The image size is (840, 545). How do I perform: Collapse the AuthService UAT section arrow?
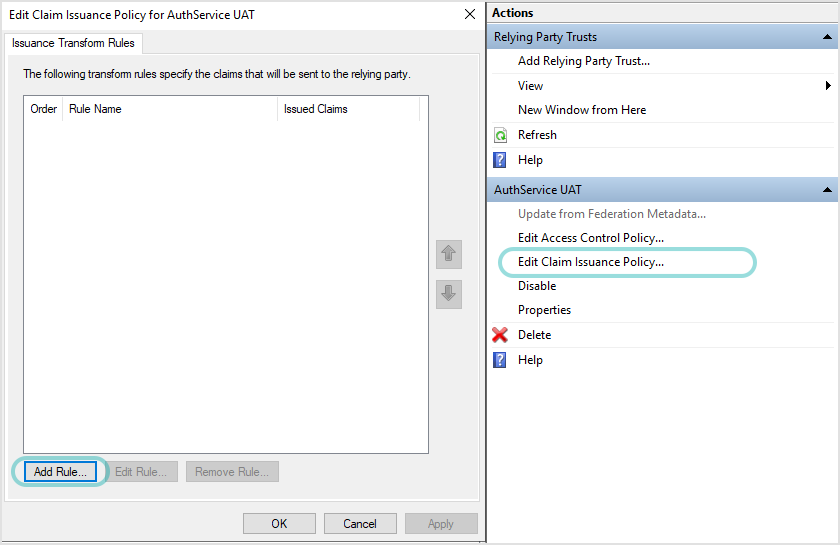click(x=827, y=190)
